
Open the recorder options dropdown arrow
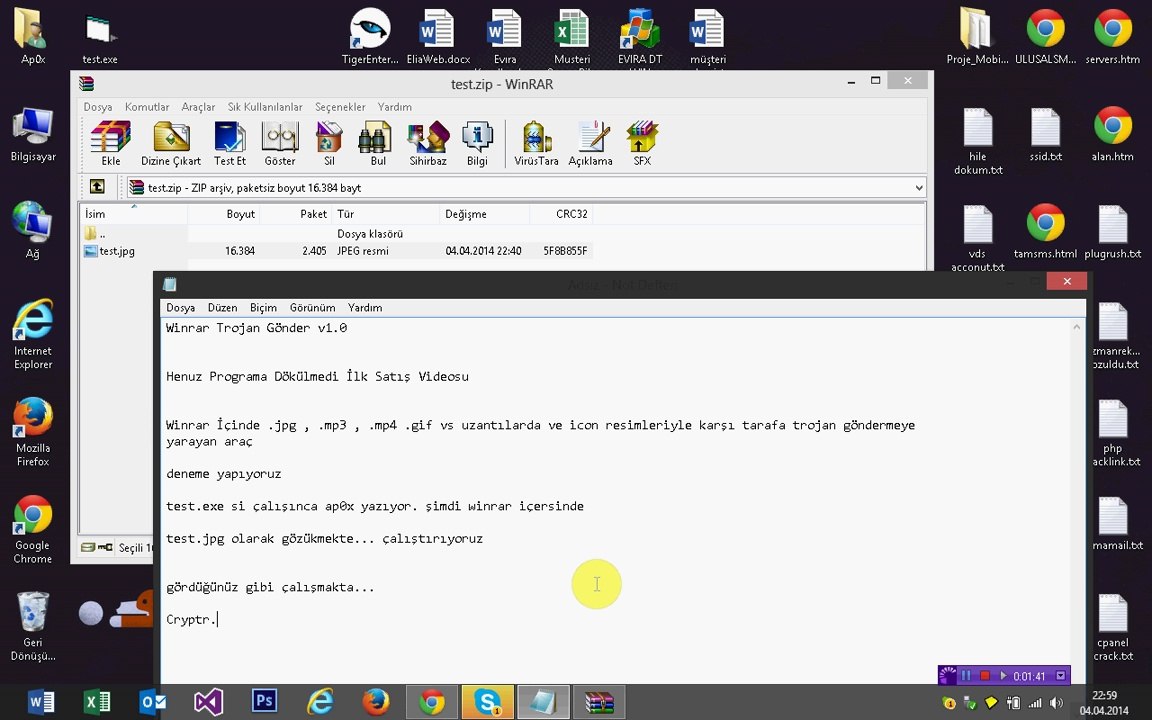[x=1060, y=675]
